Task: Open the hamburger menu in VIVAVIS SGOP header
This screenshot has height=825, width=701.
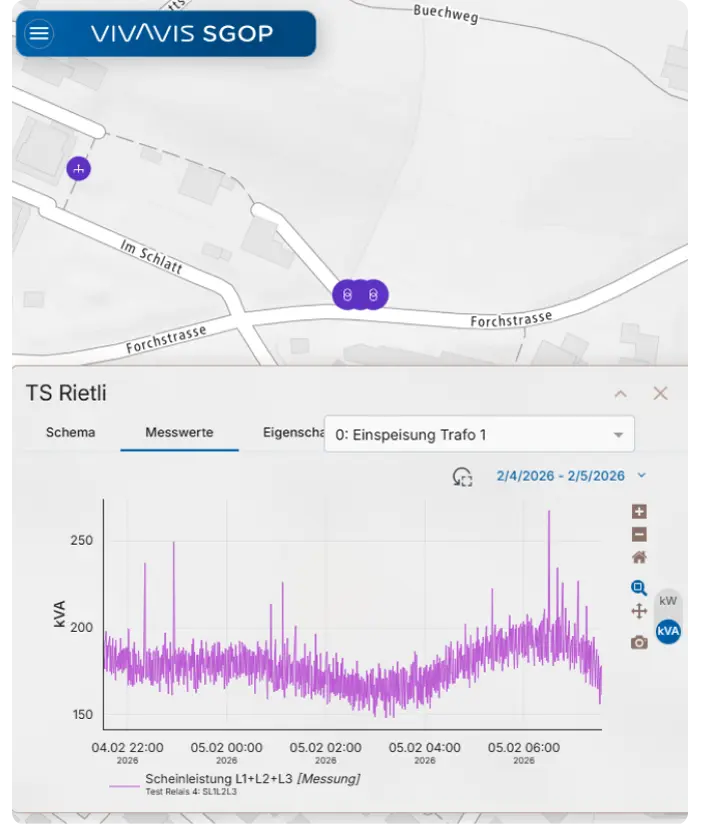Action: 39,34
